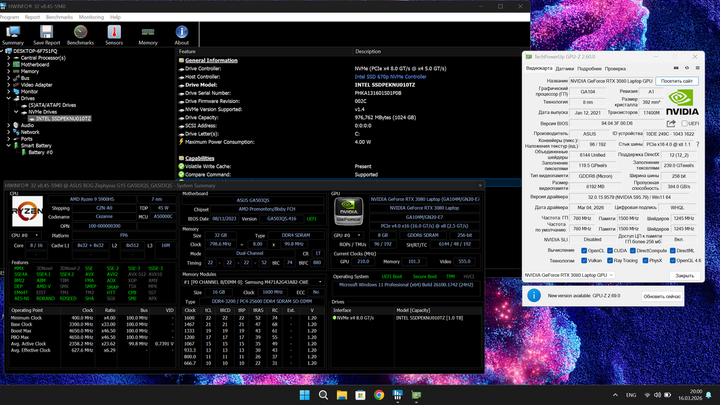Toggle the UEFI checkbox in GPU-Z

[685, 124]
